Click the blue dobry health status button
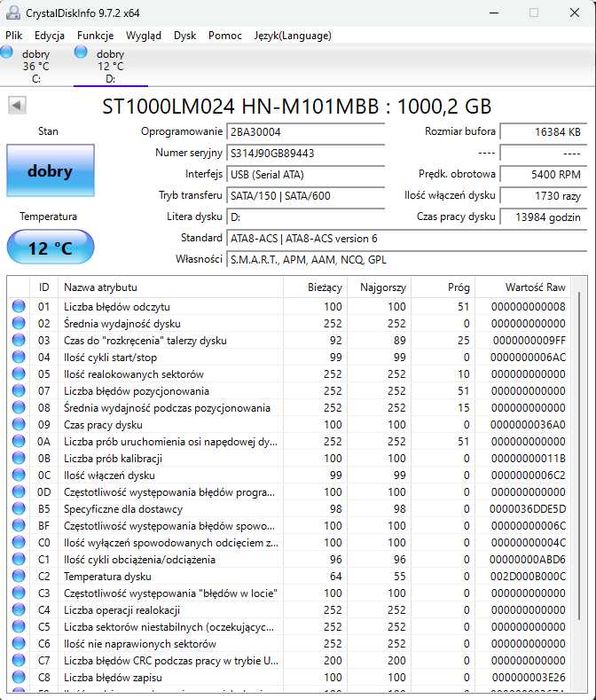596x700 pixels. click(x=50, y=170)
